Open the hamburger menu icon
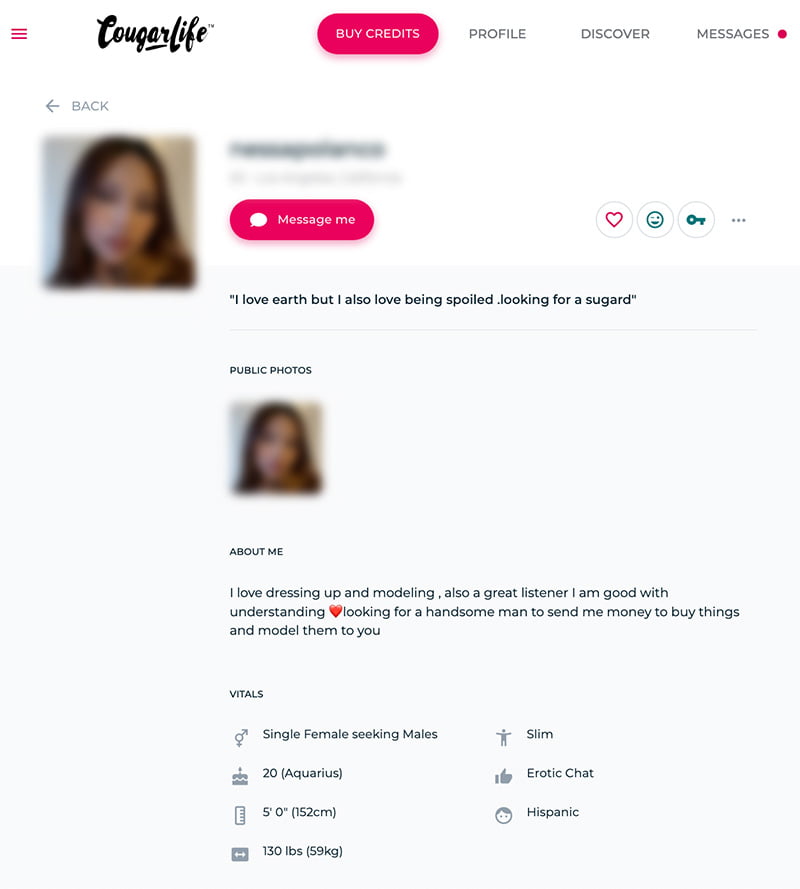The height and width of the screenshot is (889, 800). click(19, 34)
